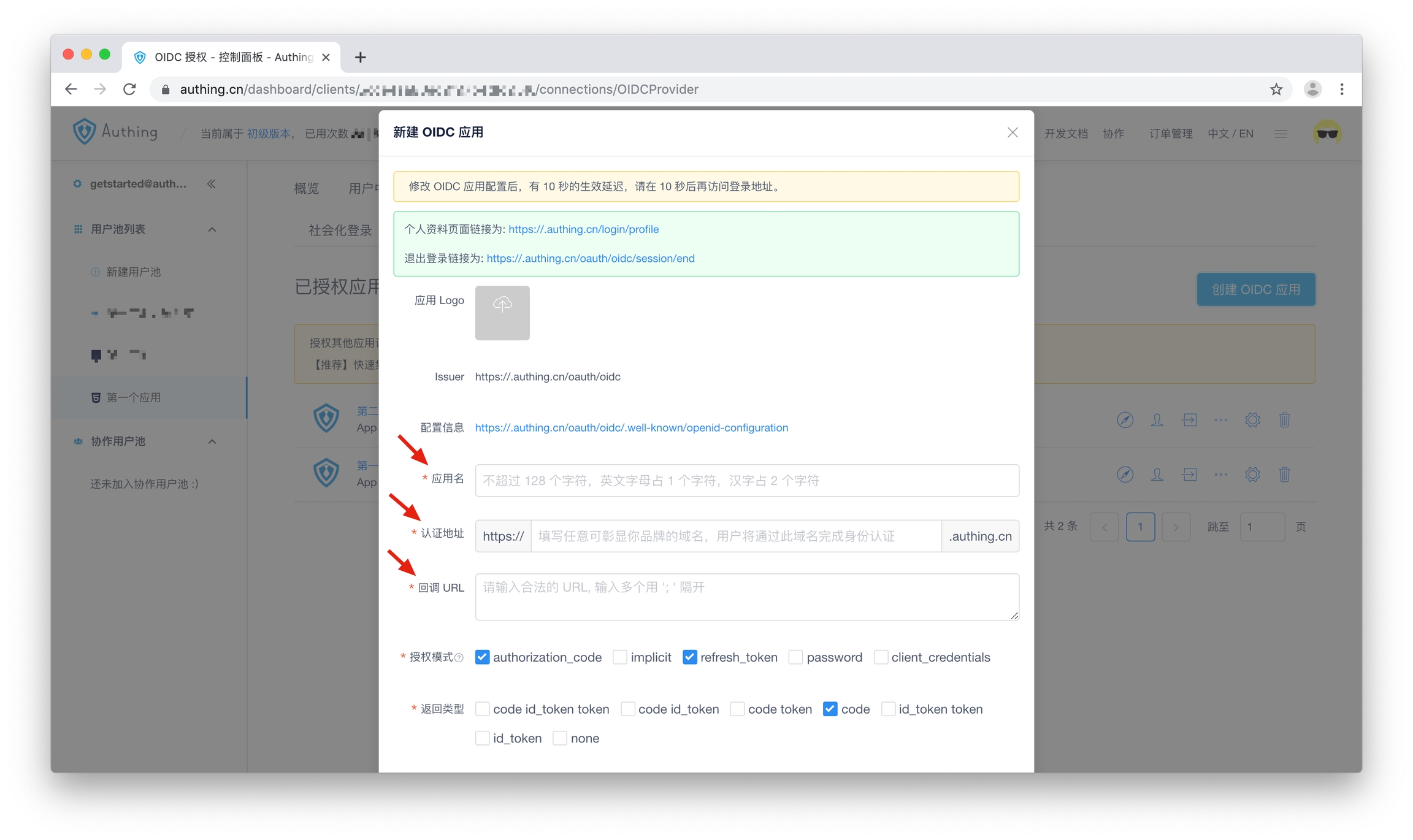The image size is (1413, 840).
Task: Click the 授权模式 help question-mark icon
Action: click(x=459, y=658)
